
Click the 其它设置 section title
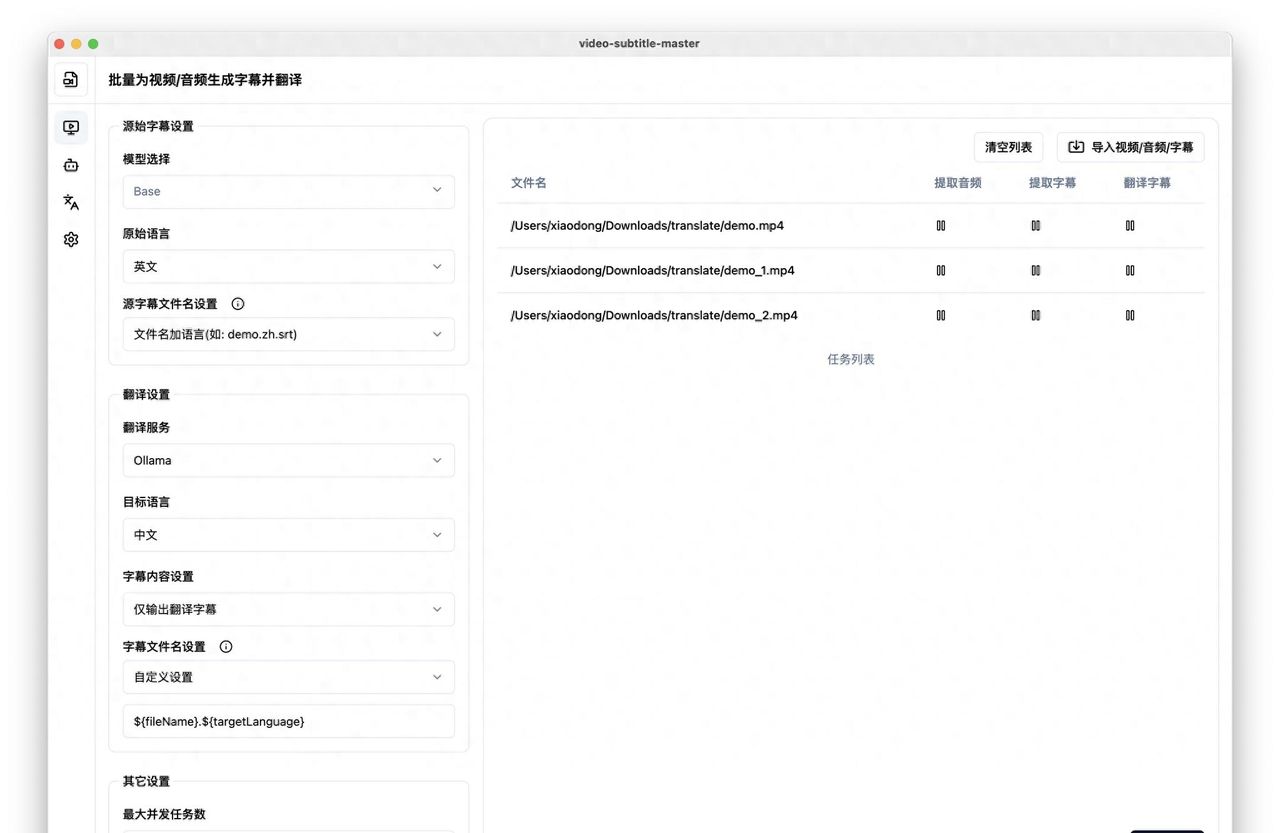point(146,781)
